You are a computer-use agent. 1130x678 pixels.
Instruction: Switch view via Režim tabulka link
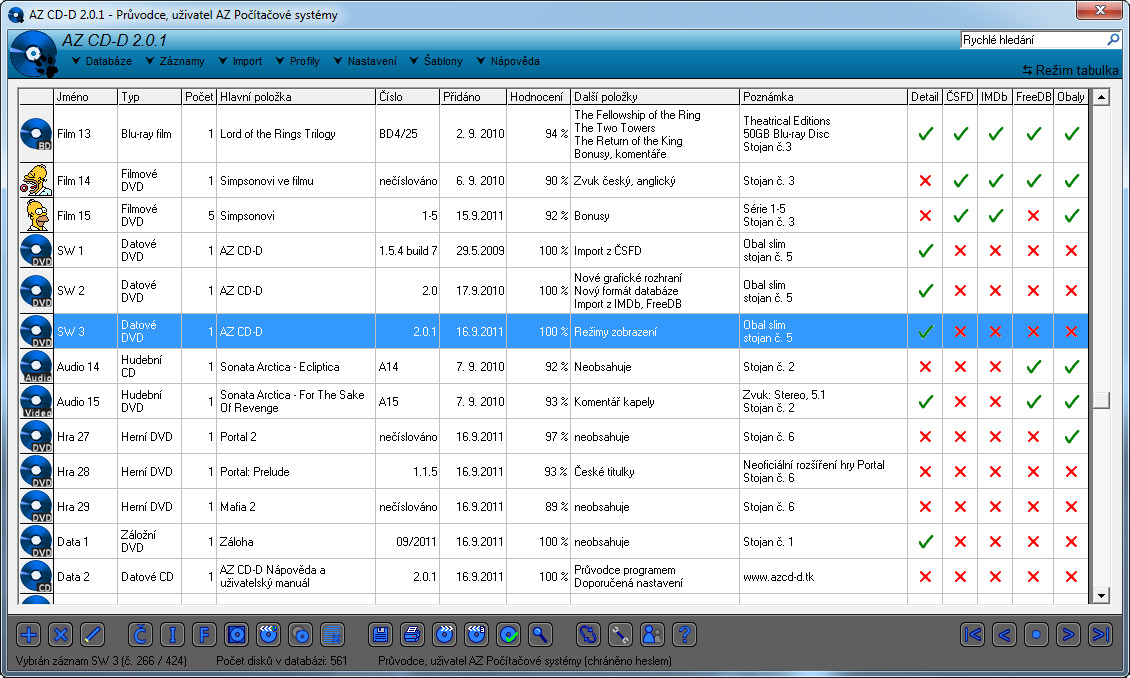[1070, 70]
